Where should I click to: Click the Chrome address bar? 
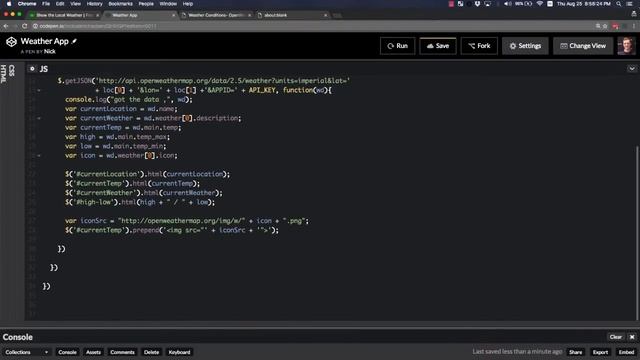coord(312,26)
